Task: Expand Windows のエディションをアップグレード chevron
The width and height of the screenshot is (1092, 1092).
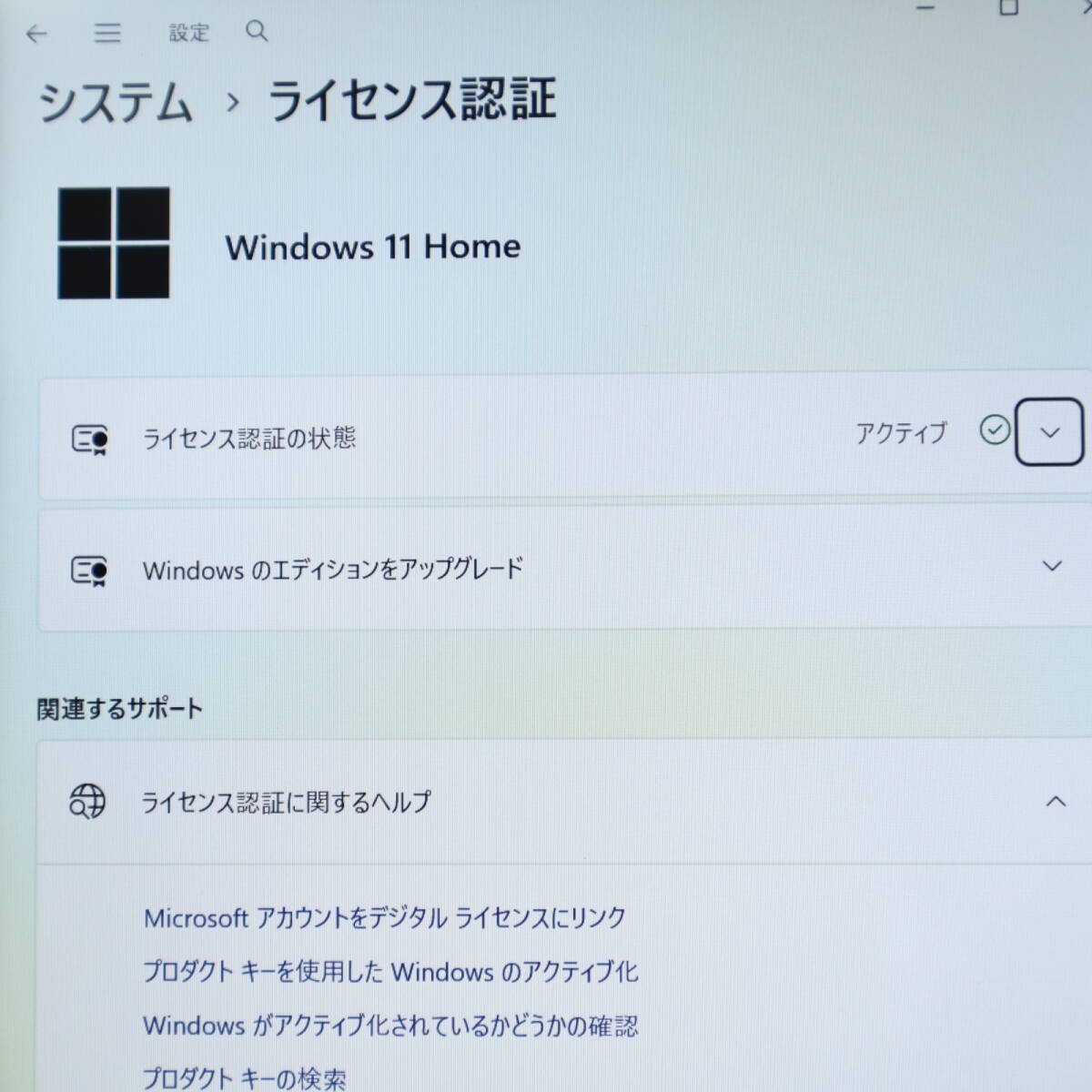Action: pos(1052,566)
